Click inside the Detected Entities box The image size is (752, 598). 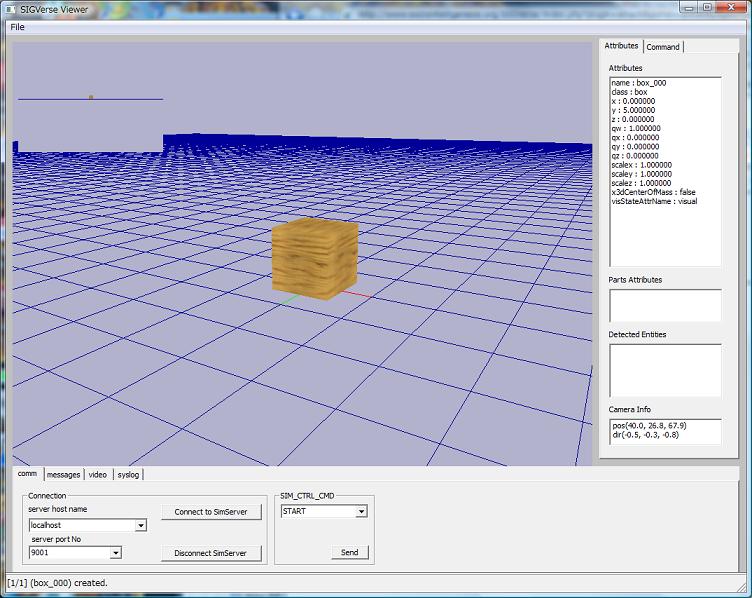tap(665, 370)
